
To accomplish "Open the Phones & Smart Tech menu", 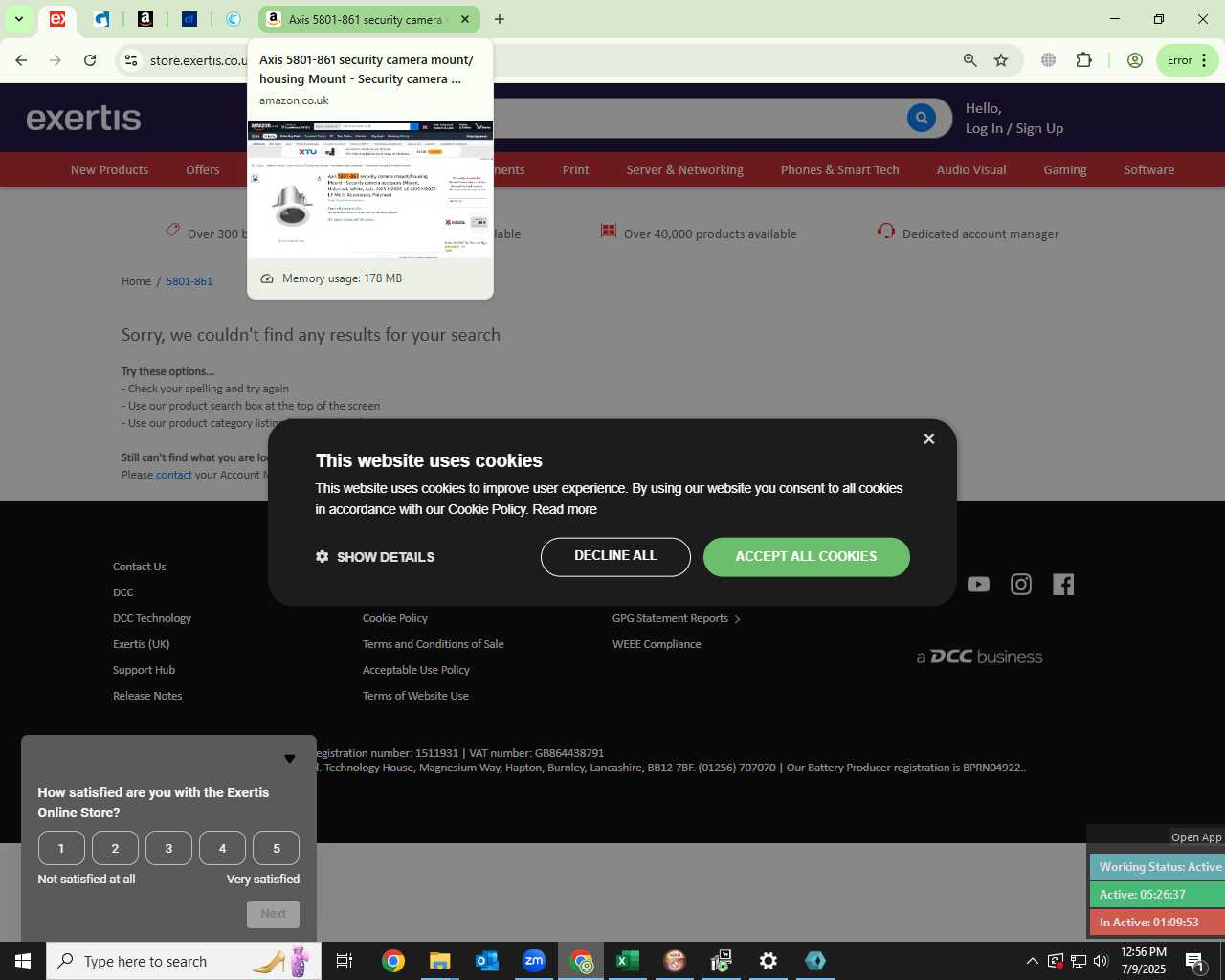I will tap(840, 169).
